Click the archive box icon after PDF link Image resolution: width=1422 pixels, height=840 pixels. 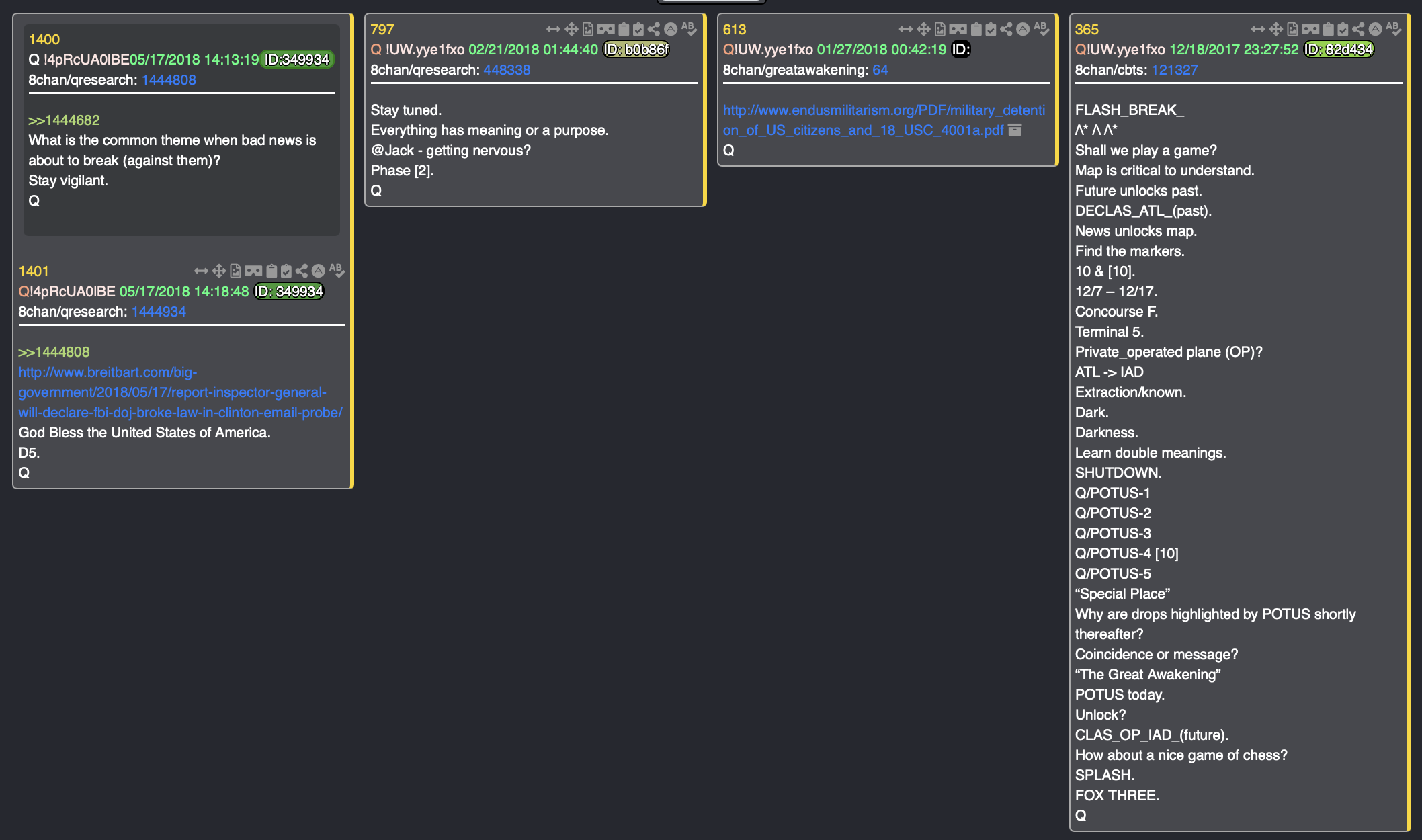click(x=1015, y=130)
